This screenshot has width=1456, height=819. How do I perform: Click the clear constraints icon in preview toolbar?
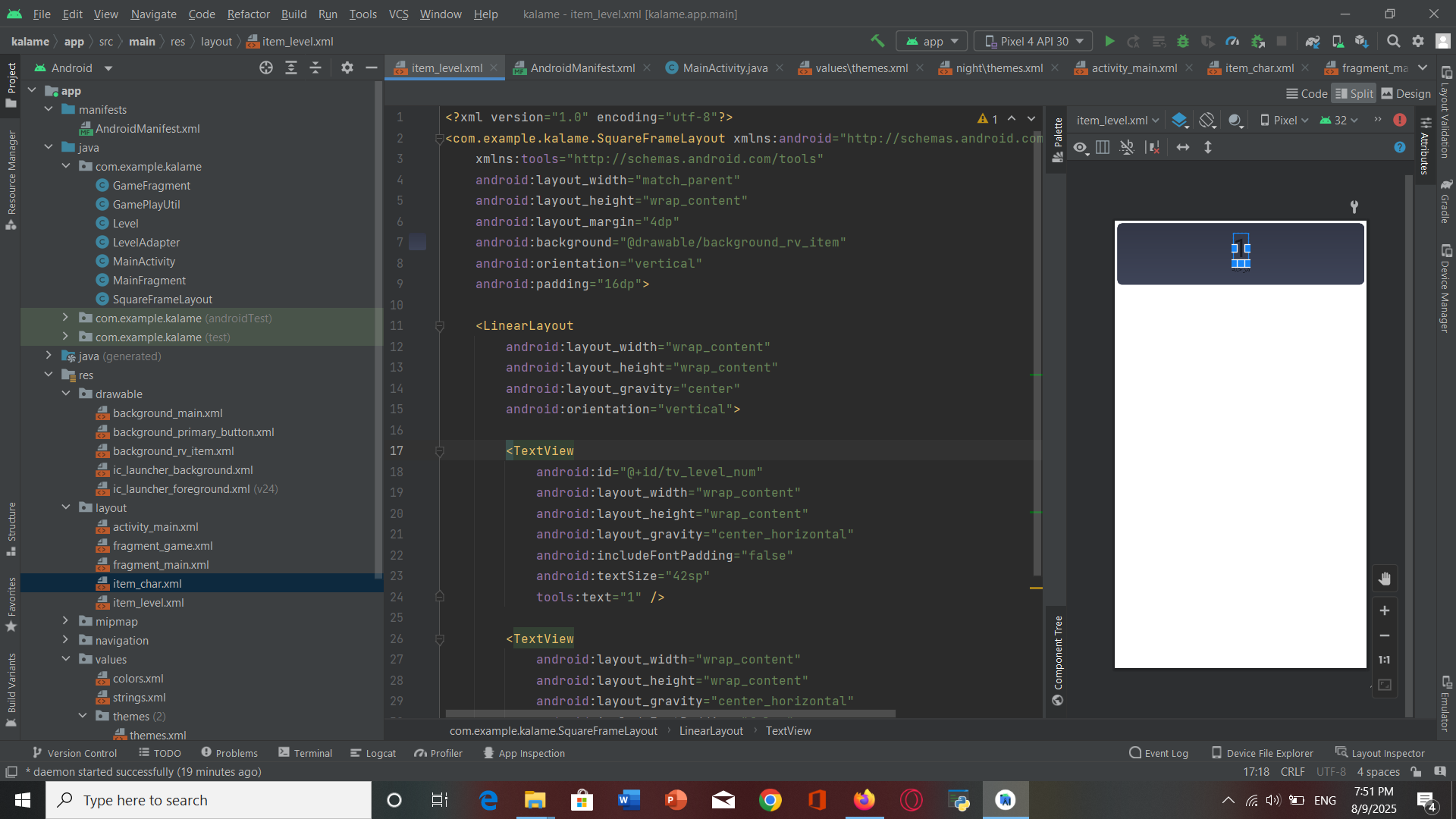point(1153,147)
